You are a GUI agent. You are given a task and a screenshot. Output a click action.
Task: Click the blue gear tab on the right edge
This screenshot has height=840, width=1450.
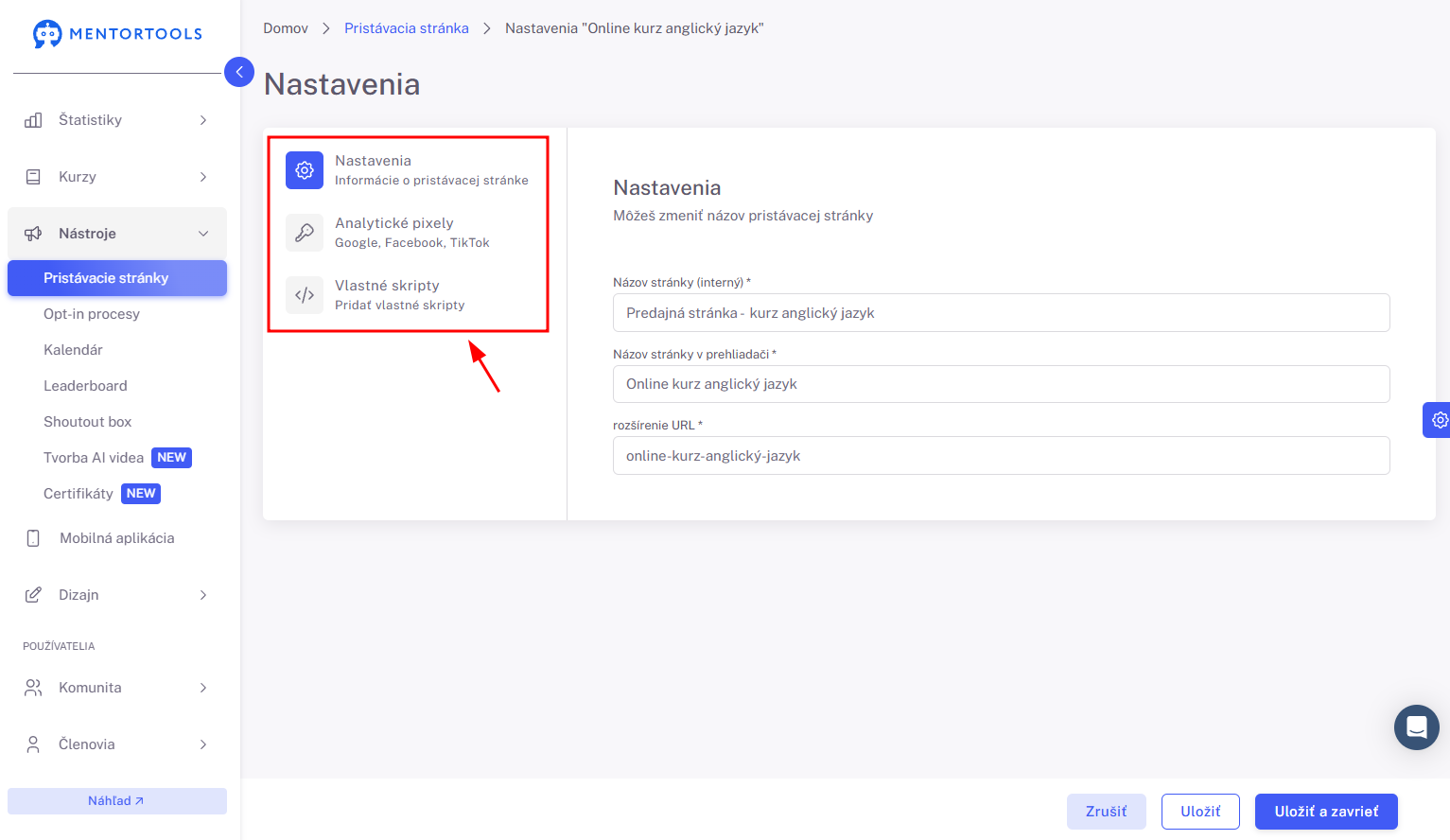pos(1437,420)
